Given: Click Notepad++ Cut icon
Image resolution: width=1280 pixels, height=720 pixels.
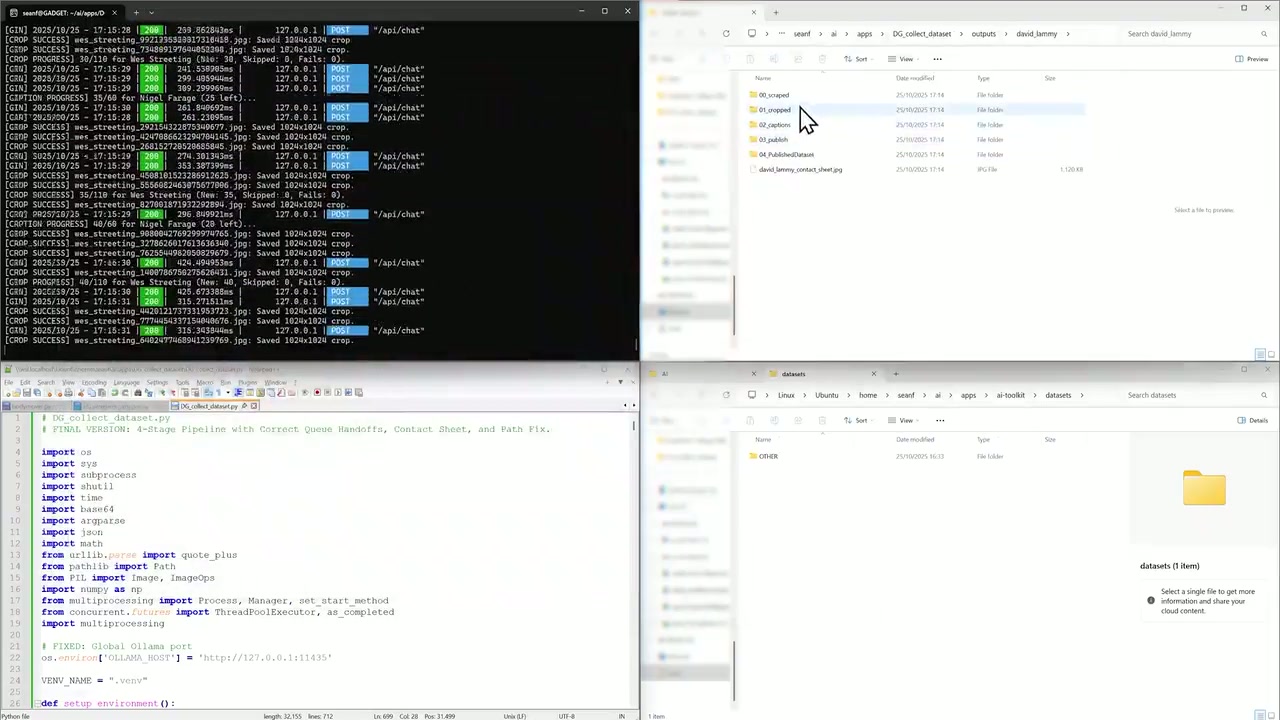Looking at the screenshot, I should pos(80,392).
